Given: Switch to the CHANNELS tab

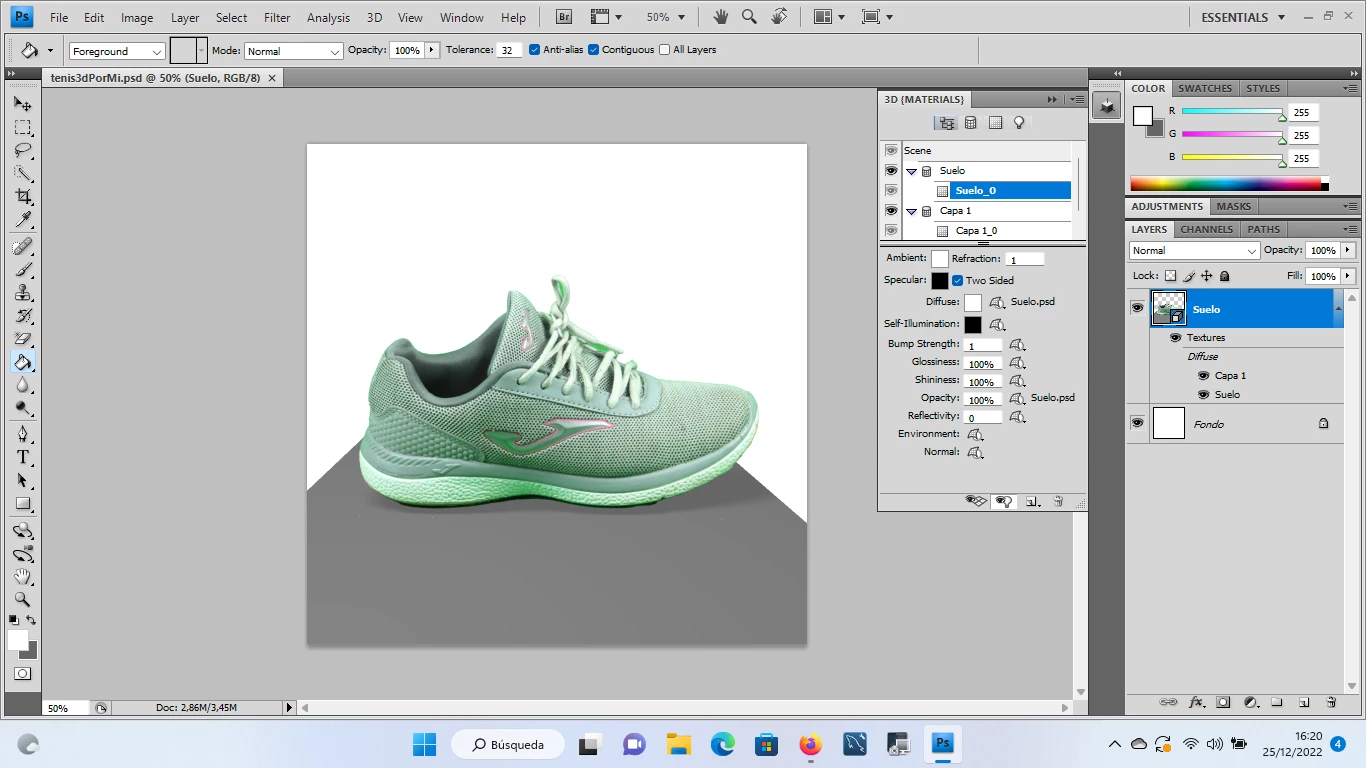Looking at the screenshot, I should [x=1207, y=229].
